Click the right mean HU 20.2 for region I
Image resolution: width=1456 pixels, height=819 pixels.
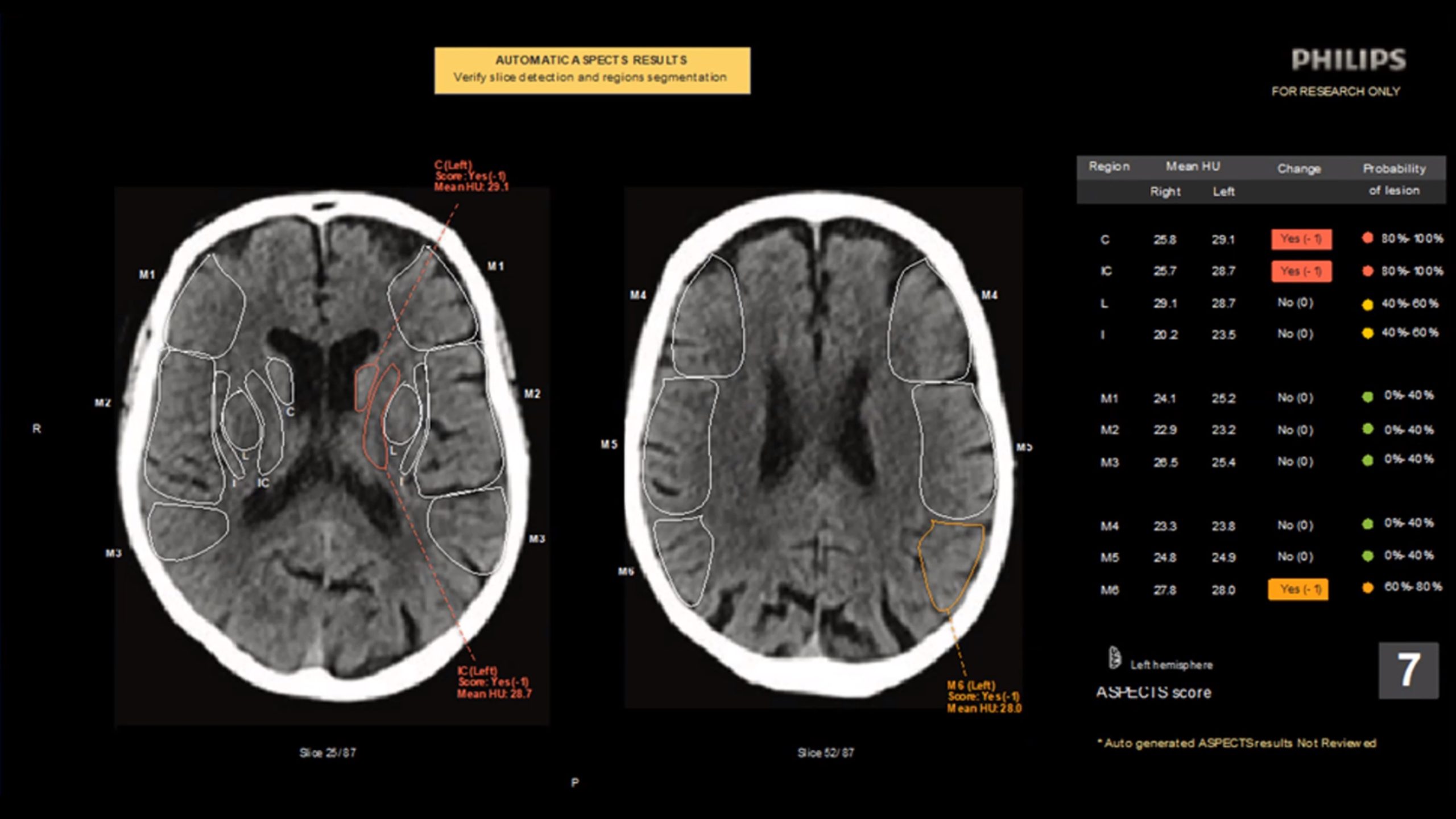tap(1165, 334)
